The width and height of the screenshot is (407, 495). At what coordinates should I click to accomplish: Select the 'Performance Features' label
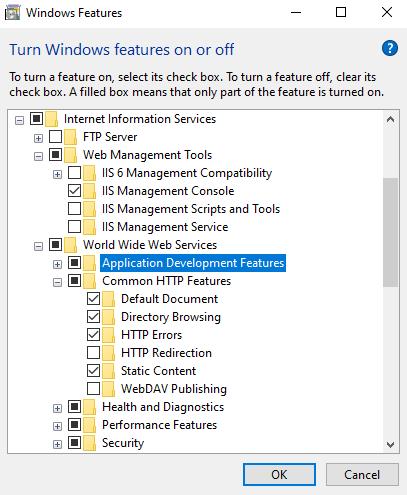click(159, 425)
